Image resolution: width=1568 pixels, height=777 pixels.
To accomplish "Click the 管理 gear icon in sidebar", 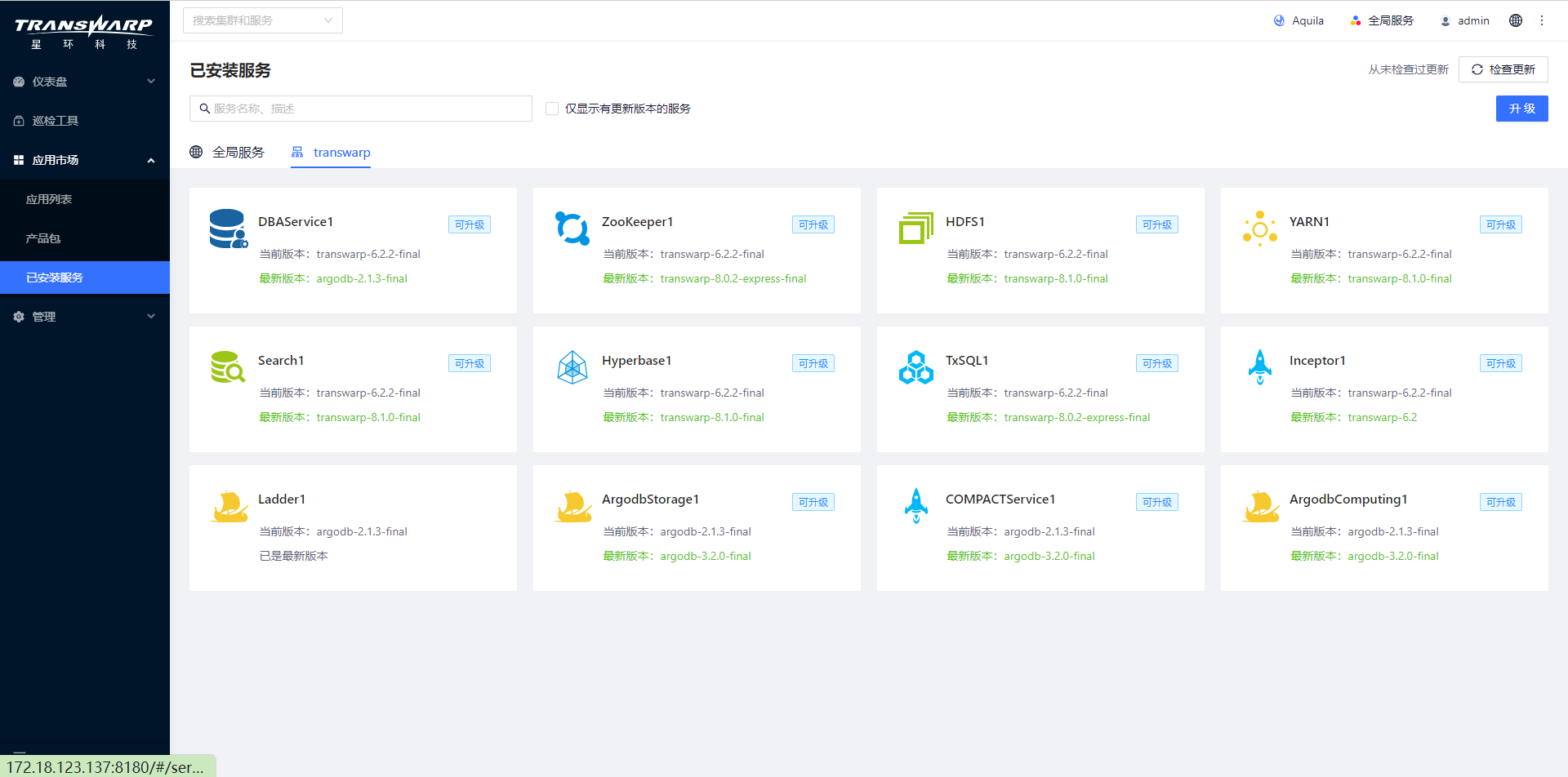I will 19,317.
